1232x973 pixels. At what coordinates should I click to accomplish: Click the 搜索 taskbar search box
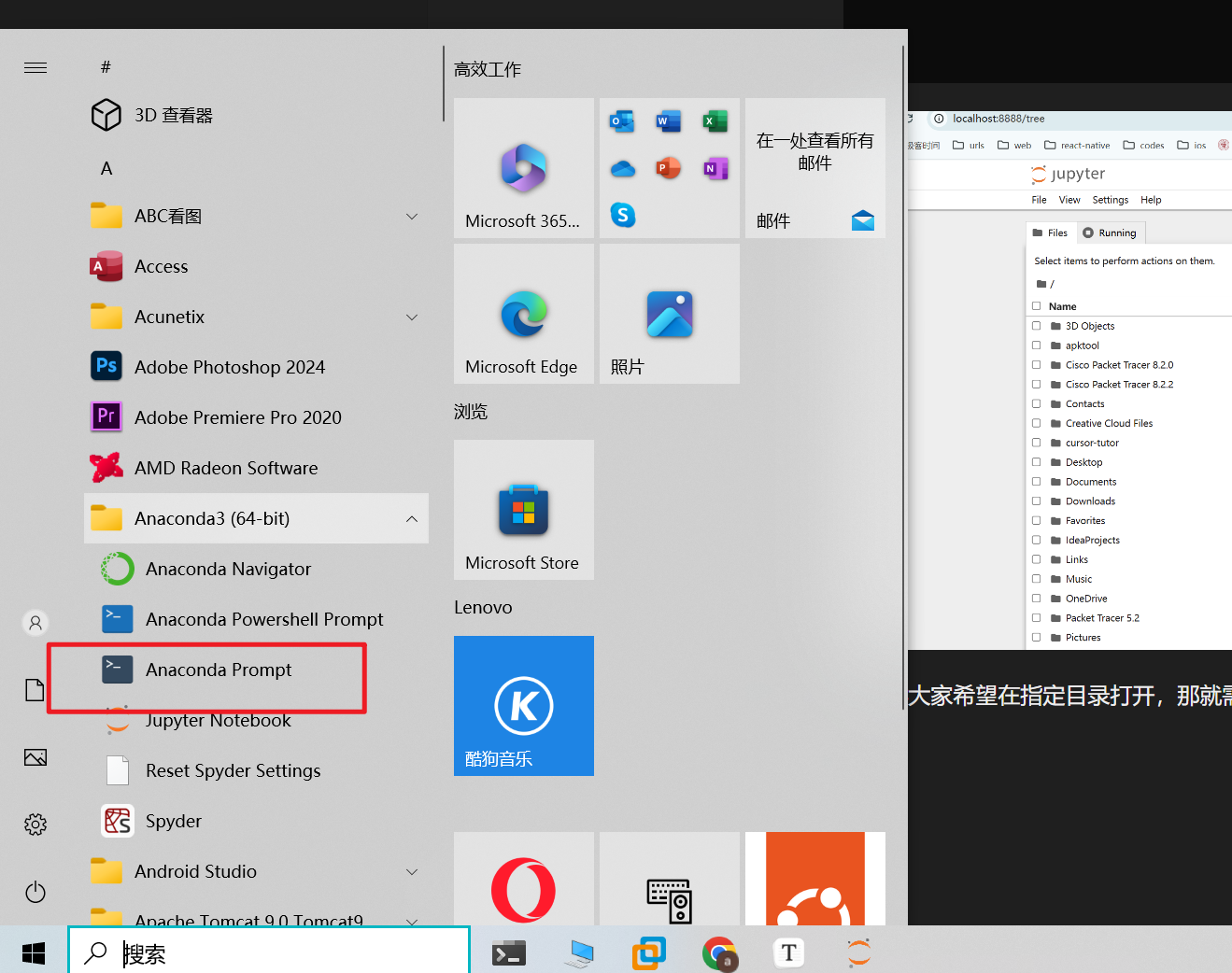click(x=269, y=952)
